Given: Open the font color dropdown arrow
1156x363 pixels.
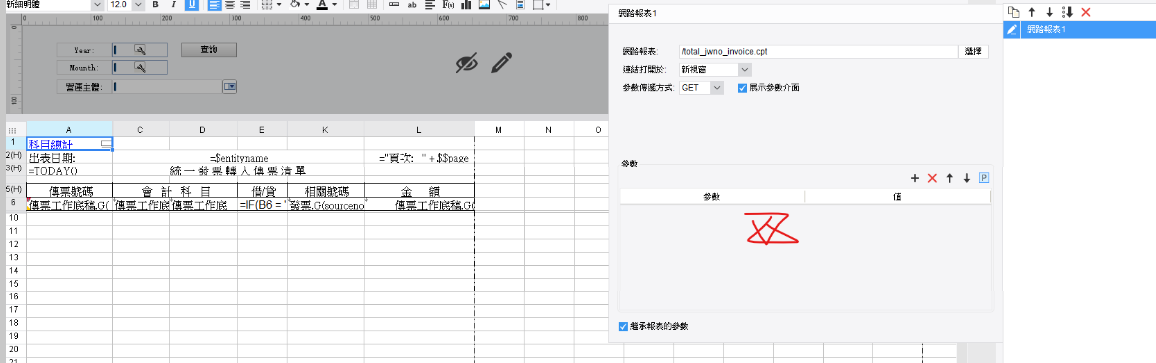Looking at the screenshot, I should (335, 4).
